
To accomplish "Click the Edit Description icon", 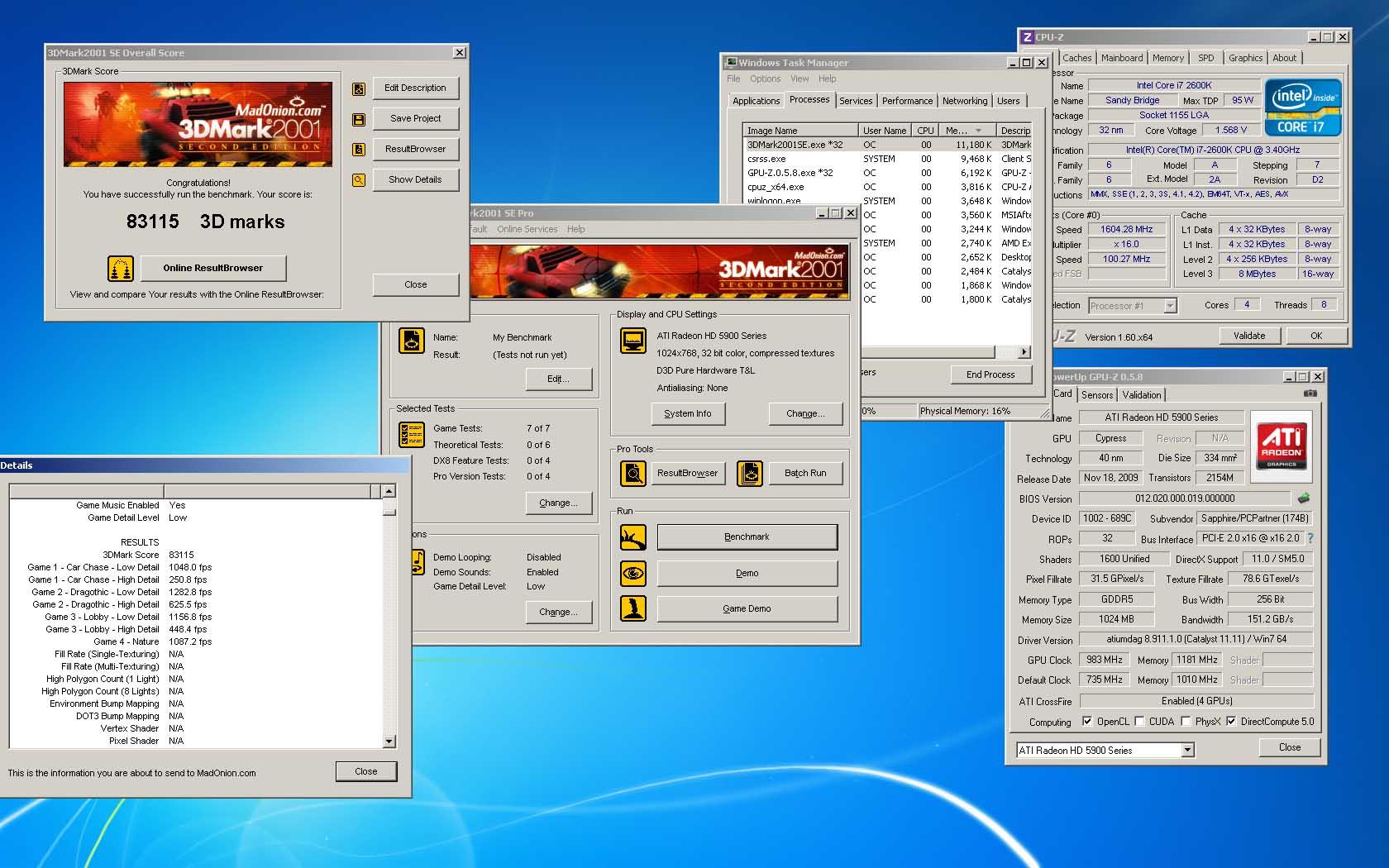I will 359,88.
